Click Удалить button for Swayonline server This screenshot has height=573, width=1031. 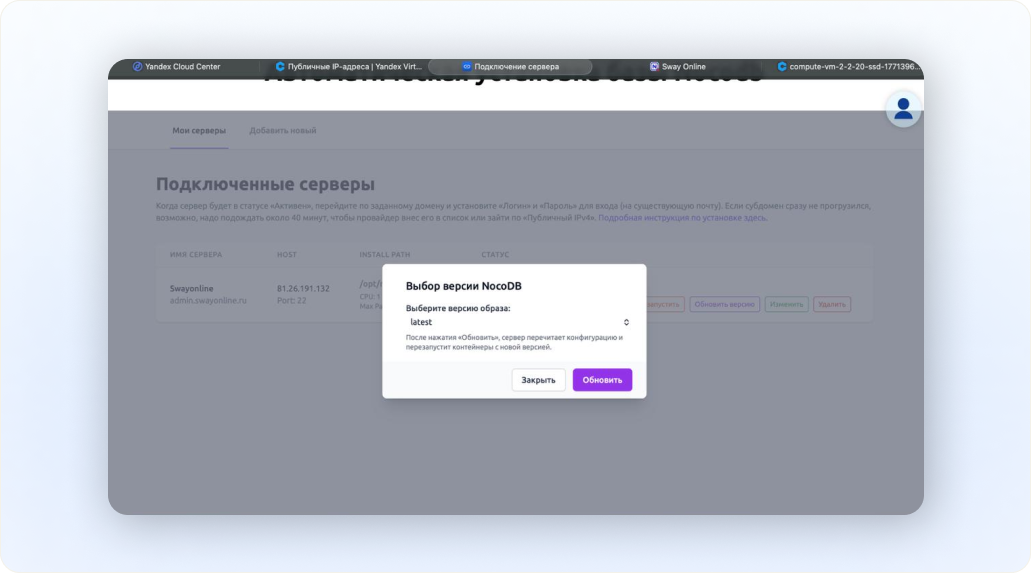832,304
